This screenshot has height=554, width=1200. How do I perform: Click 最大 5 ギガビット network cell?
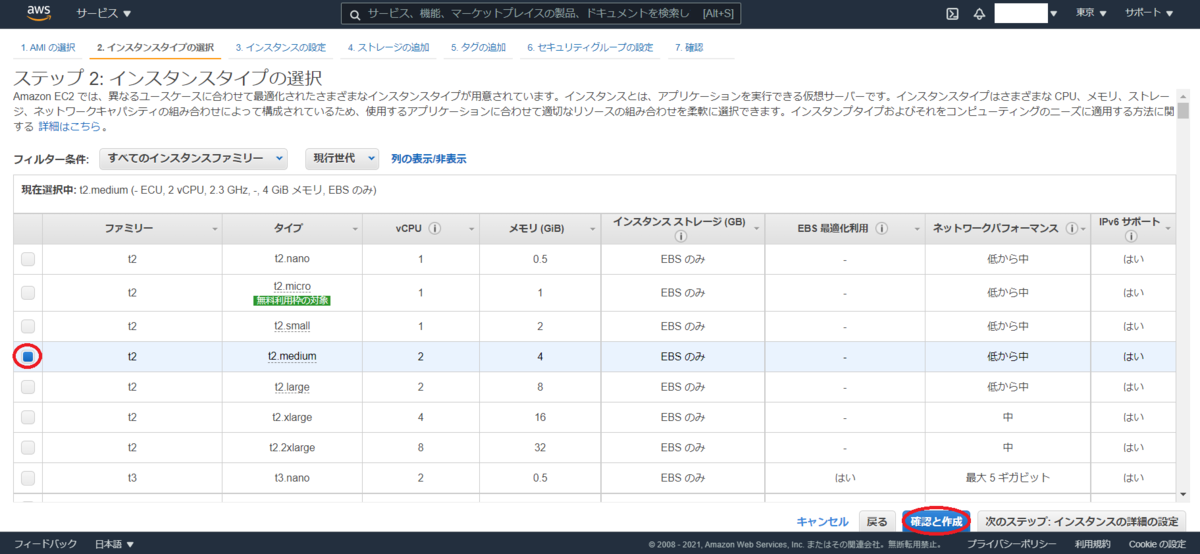[x=1007, y=478]
